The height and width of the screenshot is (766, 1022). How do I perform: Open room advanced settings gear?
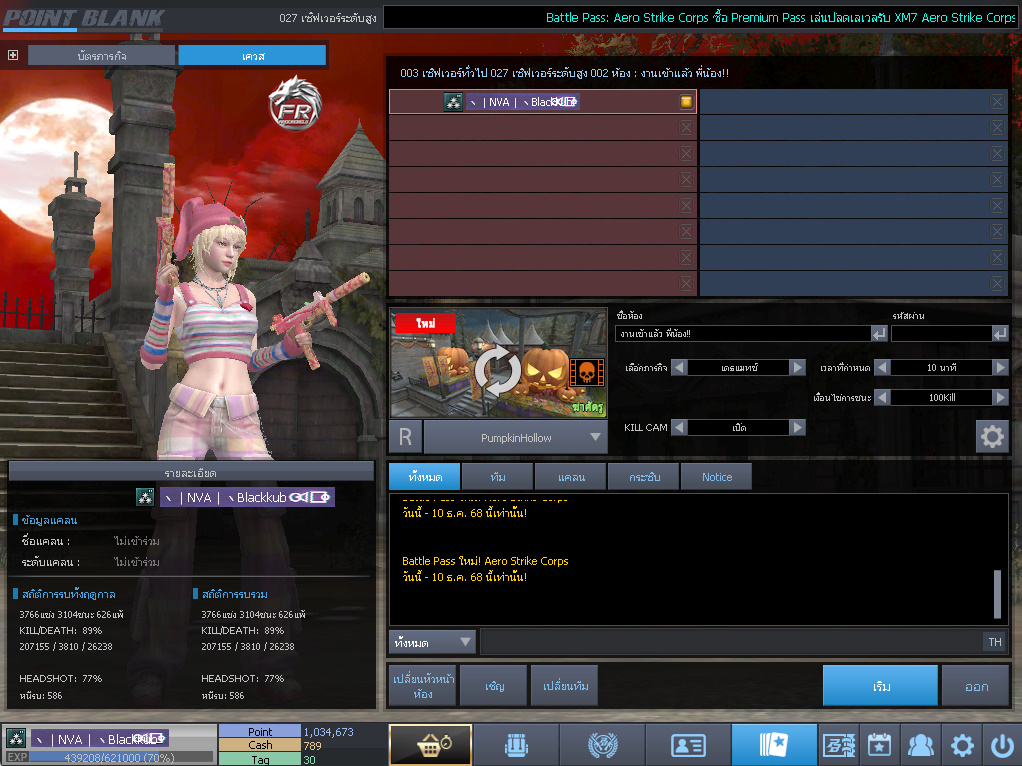tap(991, 437)
